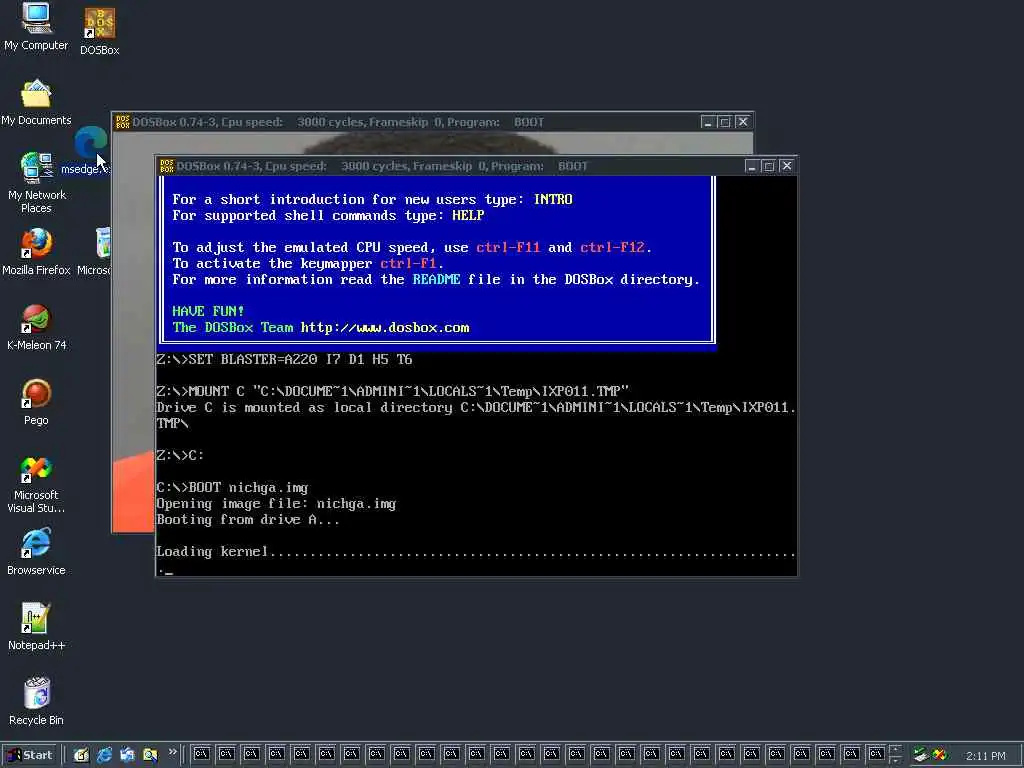The width and height of the screenshot is (1024, 768).
Task: Open the Start menu
Action: tap(30, 755)
